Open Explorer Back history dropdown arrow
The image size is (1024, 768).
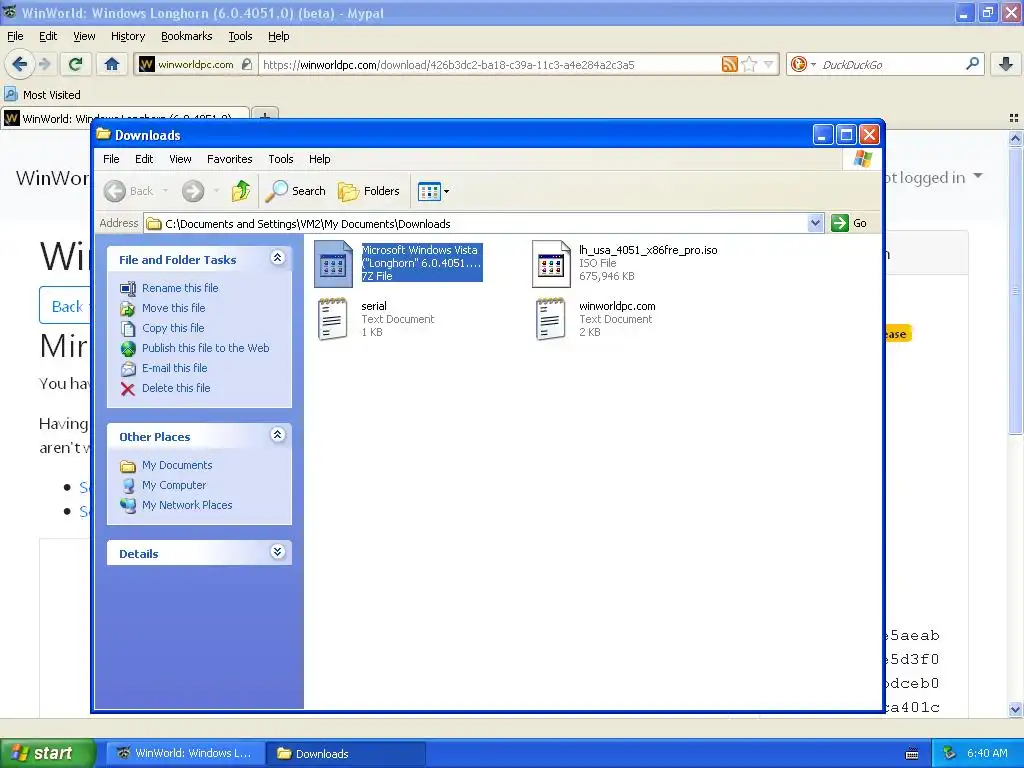click(165, 191)
